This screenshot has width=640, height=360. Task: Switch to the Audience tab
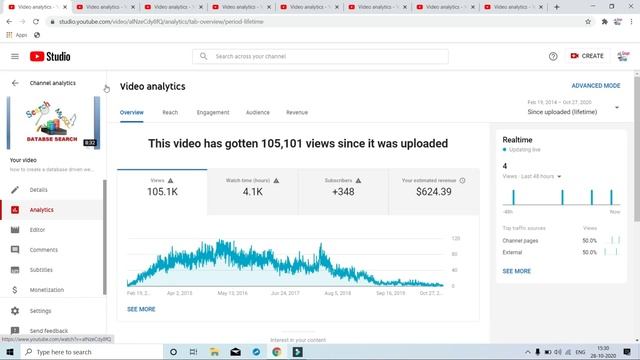point(258,112)
